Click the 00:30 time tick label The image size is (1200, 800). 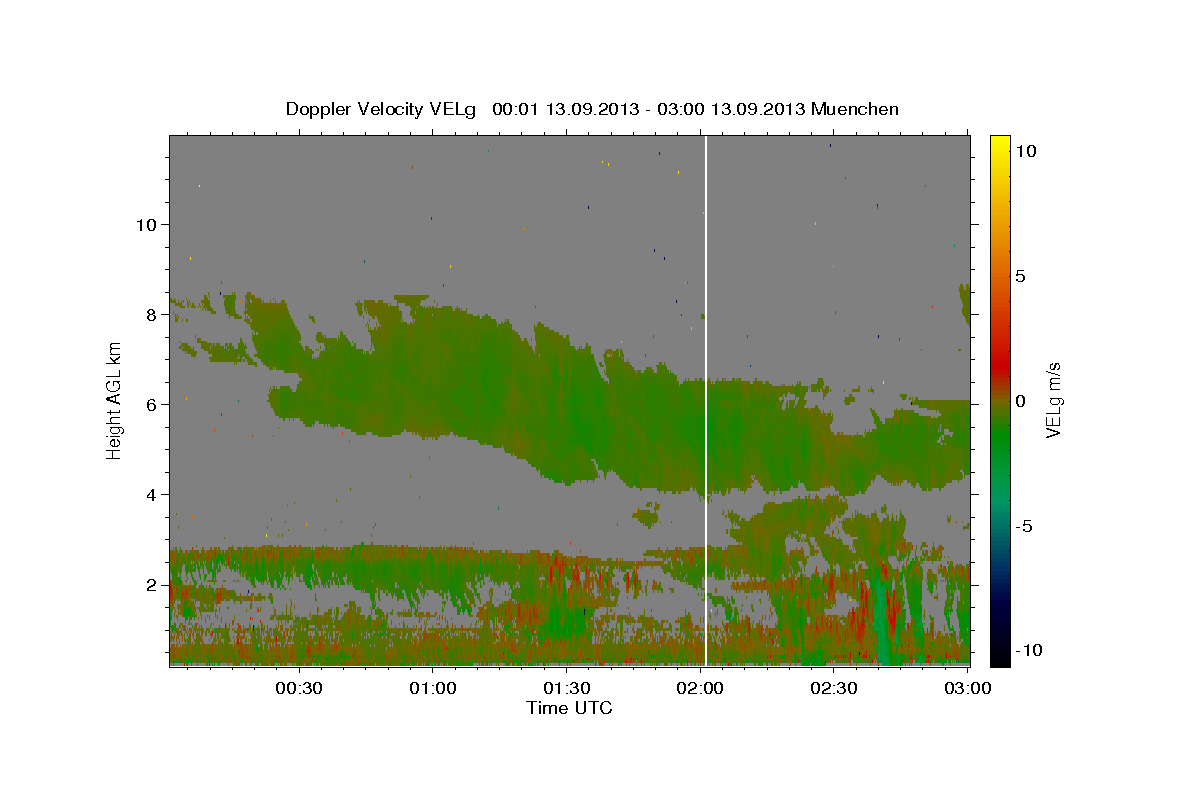tap(298, 689)
